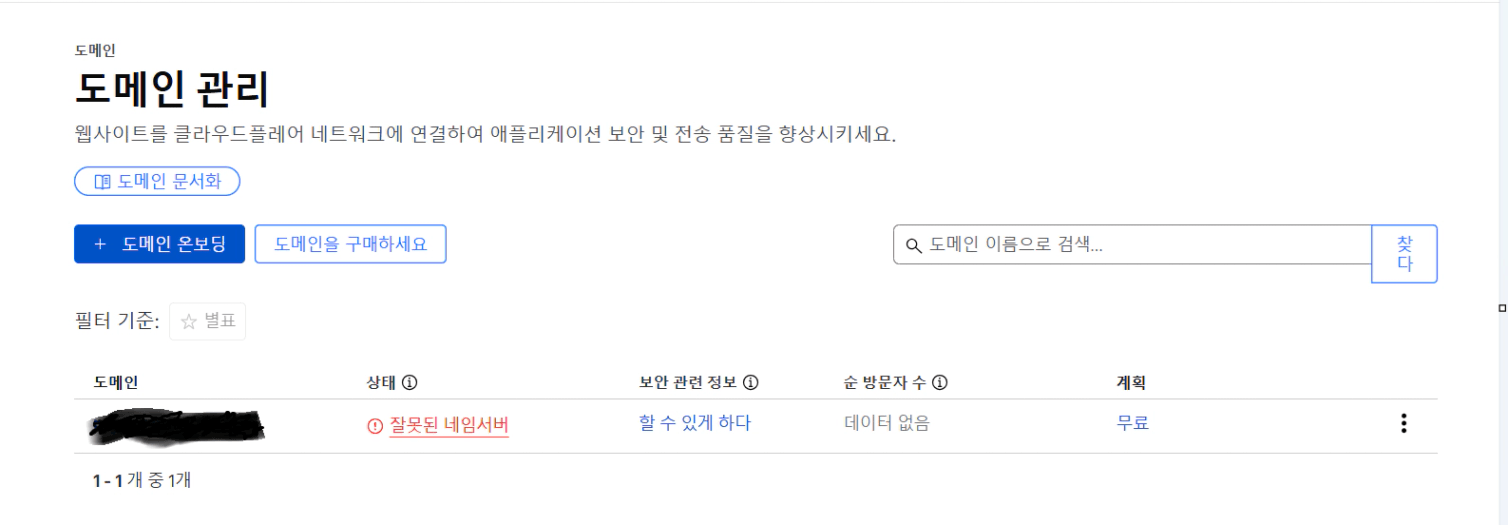
Task: Open the blacked-out domain name in the table
Action: [176, 426]
